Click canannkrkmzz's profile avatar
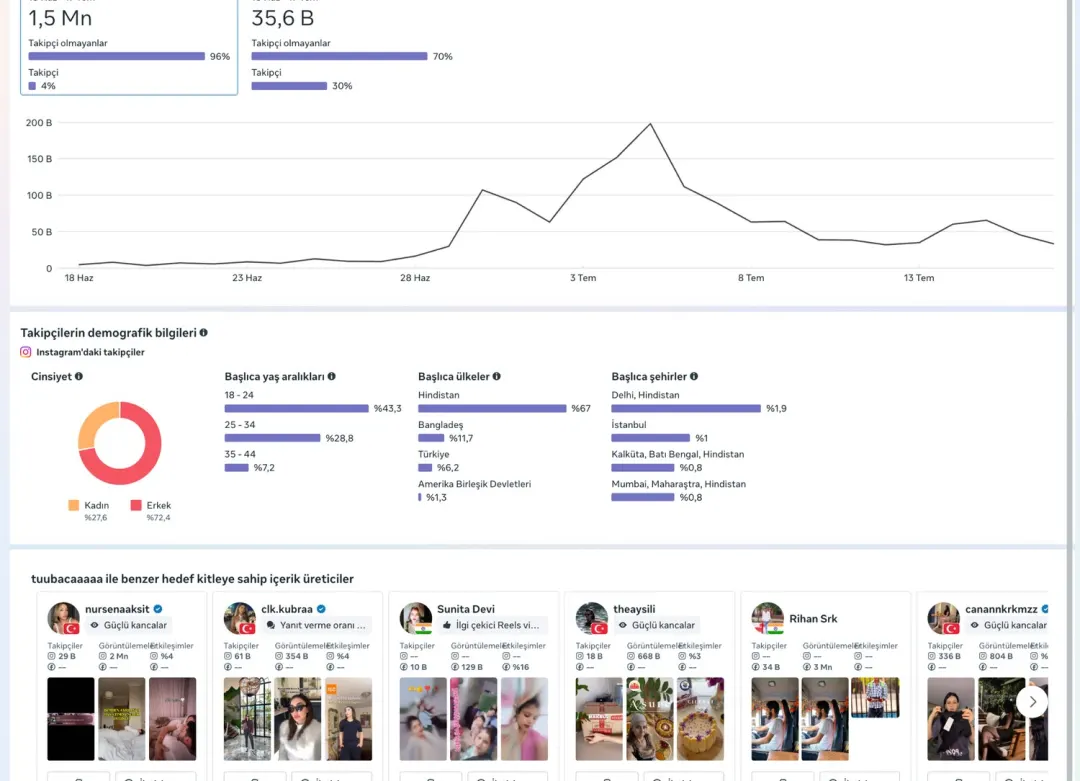 944,618
